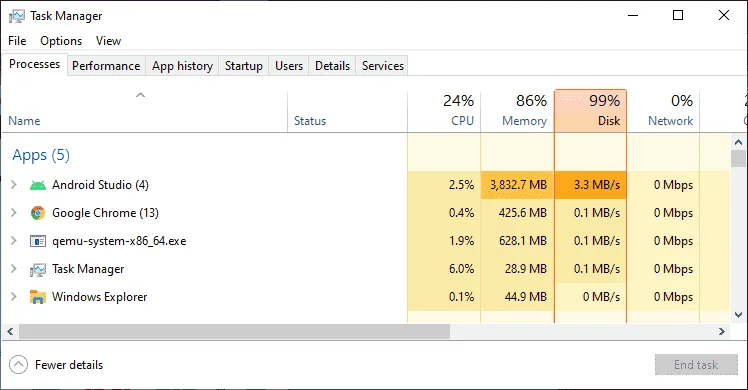Viewport: 748px width, 390px height.
Task: Expand the Google Chrome process group
Action: [x=14, y=213]
